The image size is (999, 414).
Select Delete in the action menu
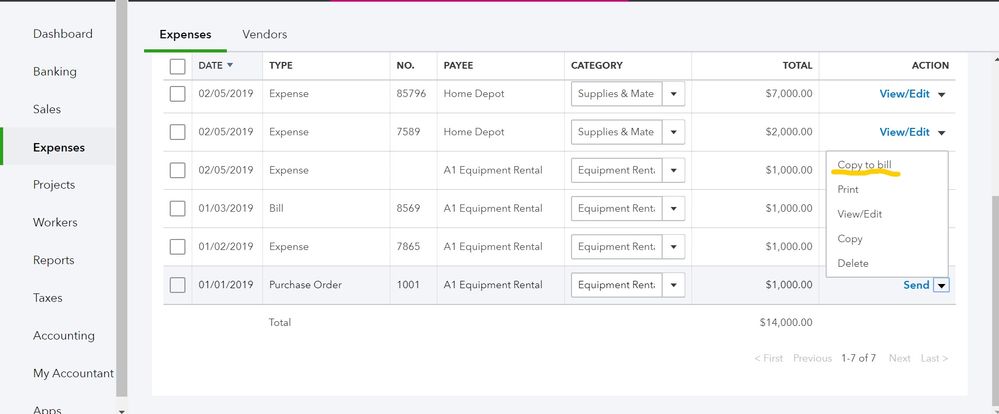pyautogui.click(x=853, y=263)
